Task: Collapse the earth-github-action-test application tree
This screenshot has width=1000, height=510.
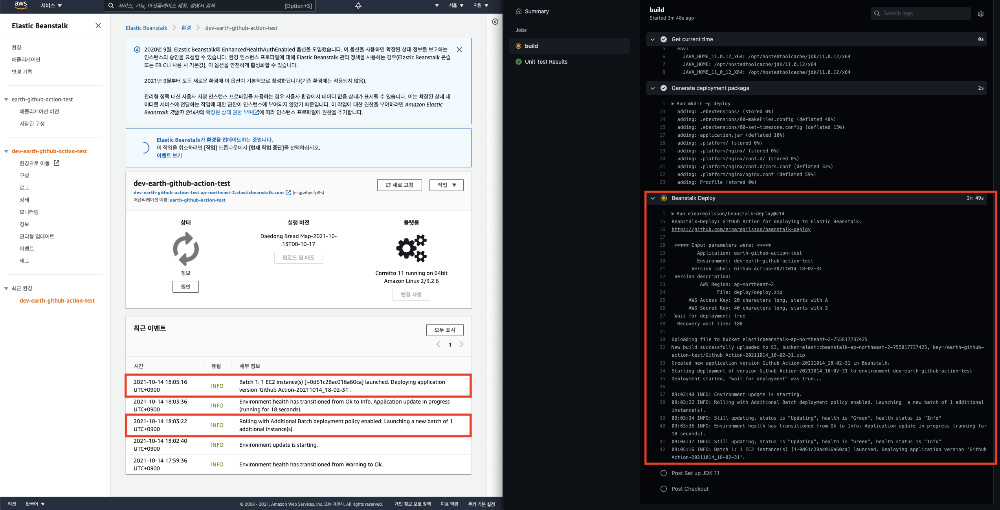Action: click(x=6, y=99)
